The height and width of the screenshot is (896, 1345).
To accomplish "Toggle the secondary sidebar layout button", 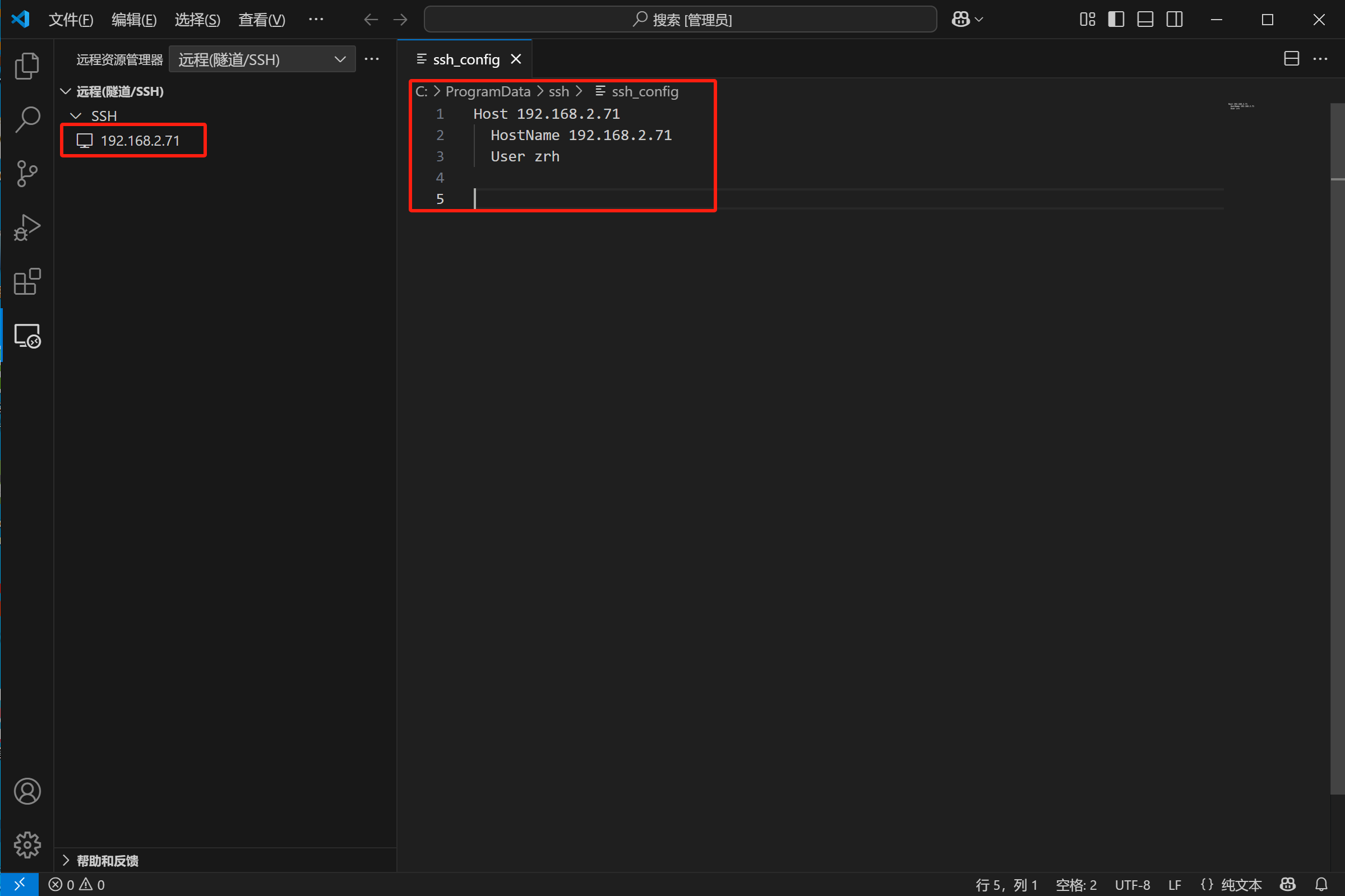I will (1175, 20).
